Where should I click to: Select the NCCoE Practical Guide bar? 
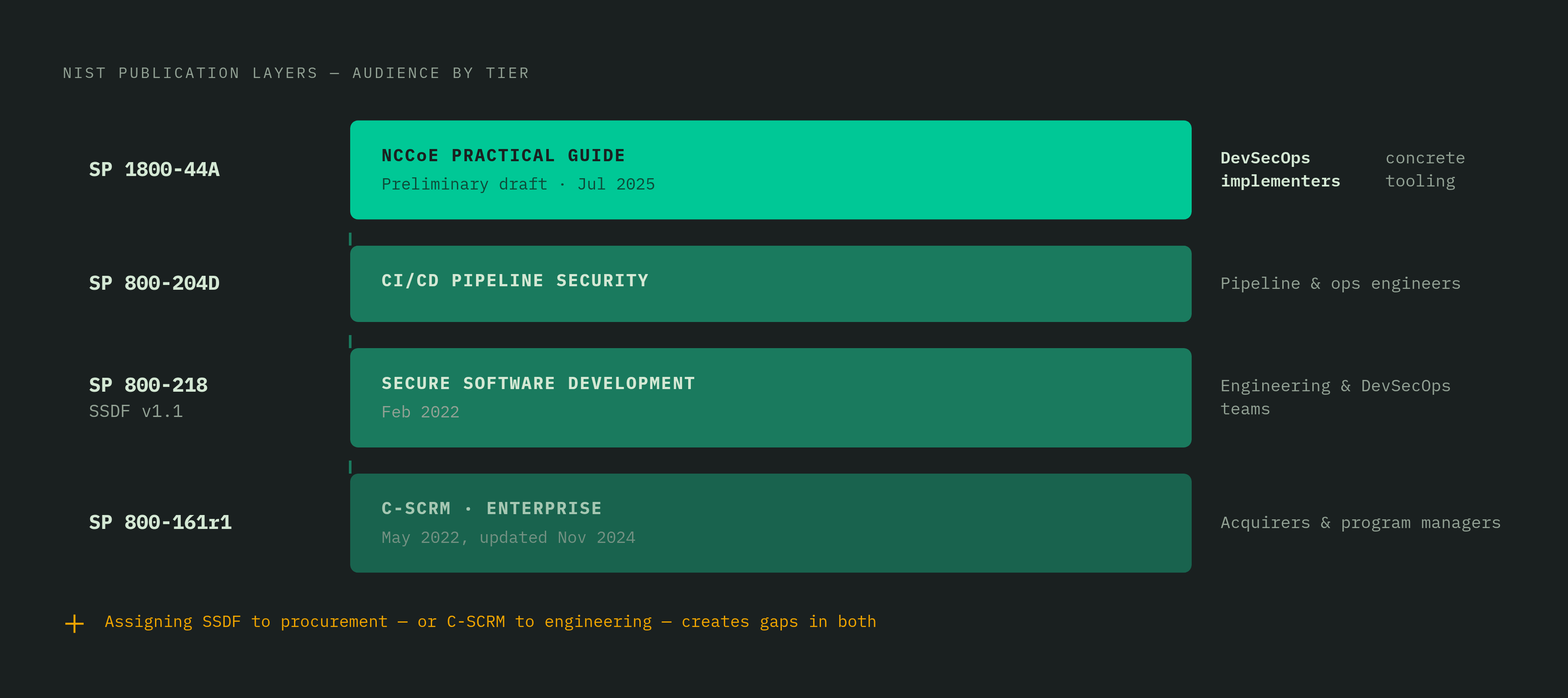click(x=770, y=170)
